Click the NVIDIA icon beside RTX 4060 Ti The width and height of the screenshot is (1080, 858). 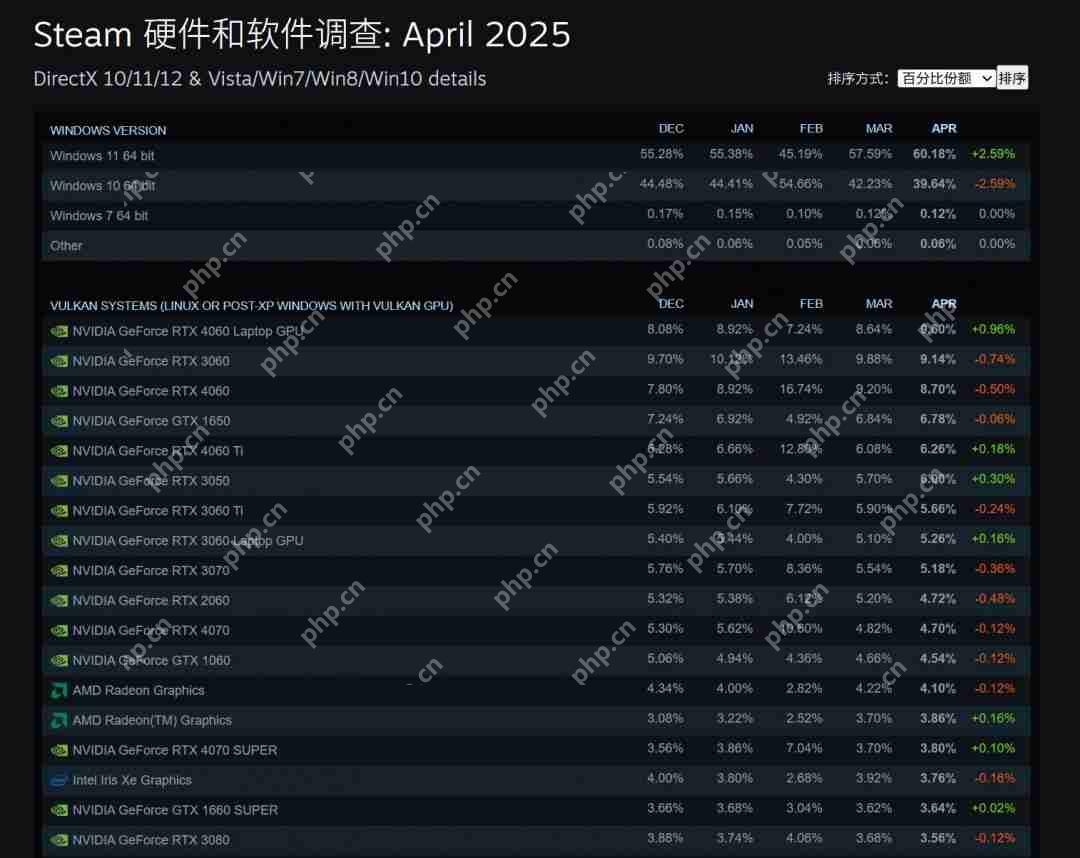click(59, 450)
